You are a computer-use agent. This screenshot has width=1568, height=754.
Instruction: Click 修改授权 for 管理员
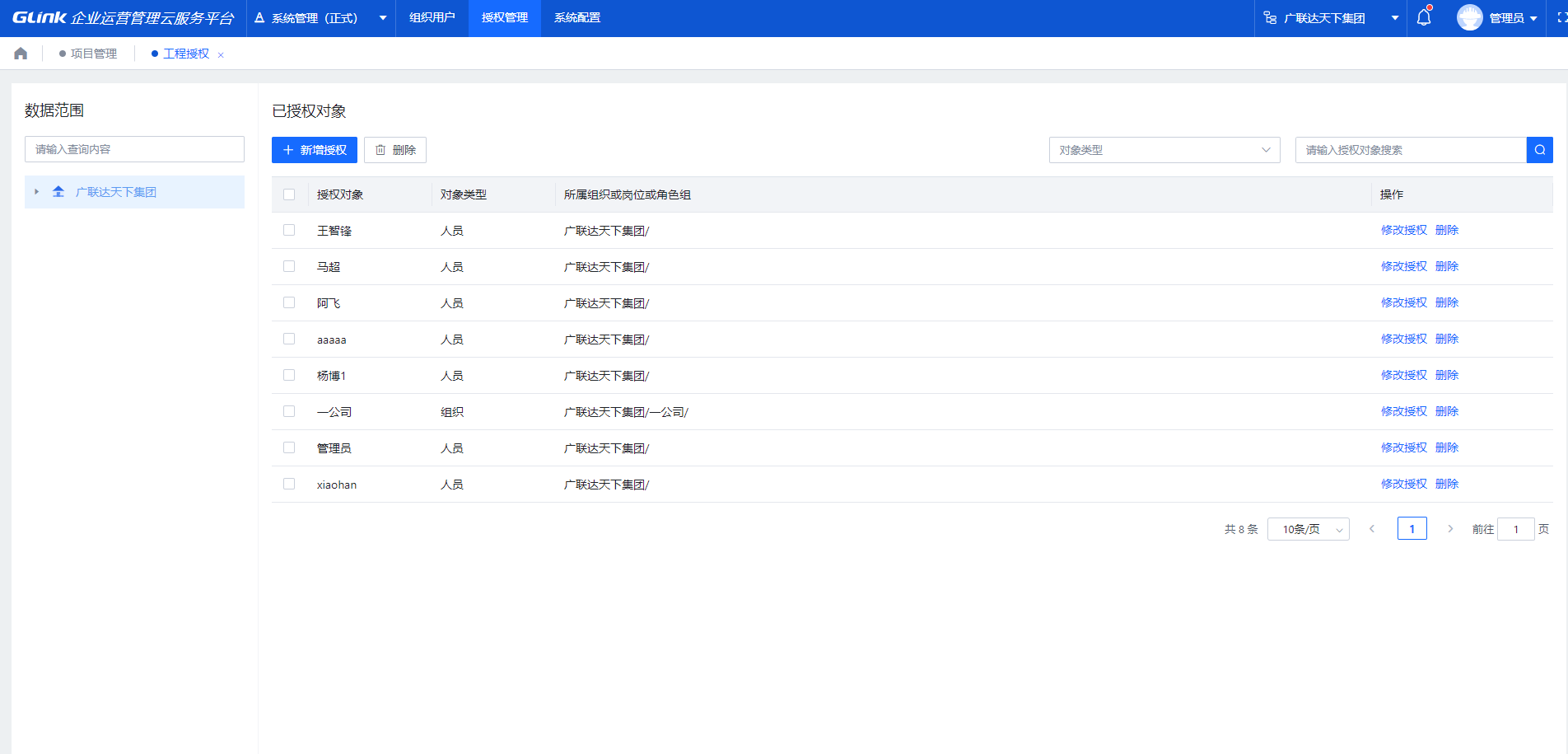[1404, 447]
